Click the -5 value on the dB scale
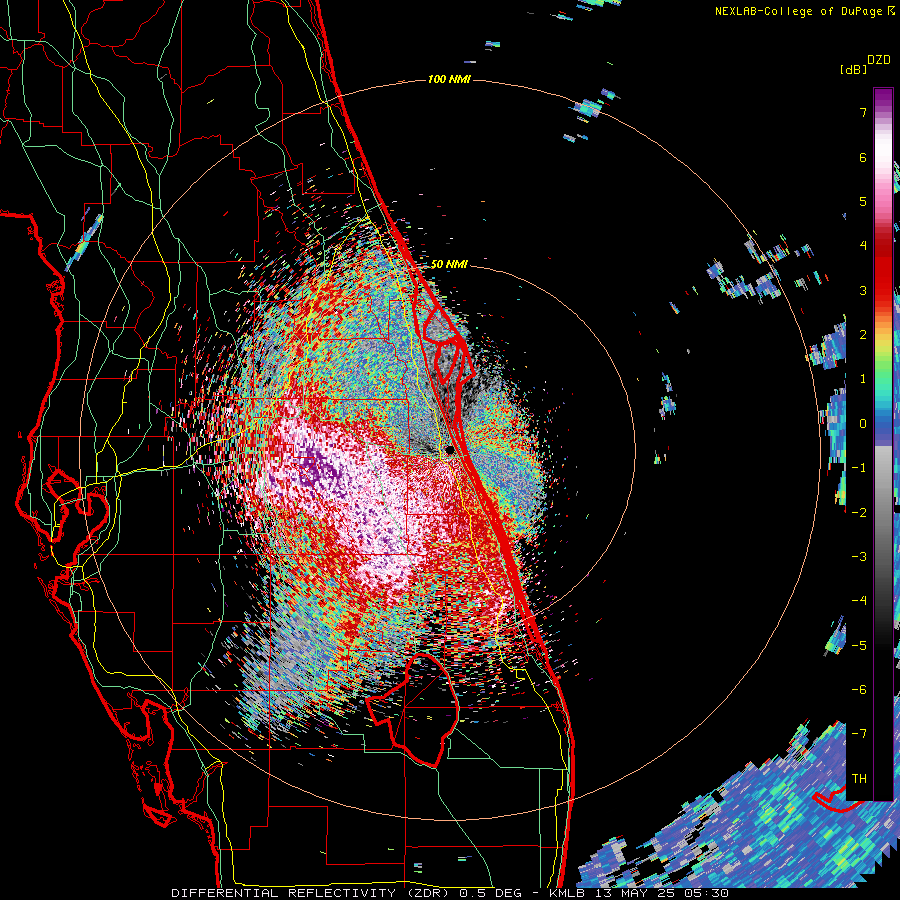900x900 pixels. (x=859, y=646)
